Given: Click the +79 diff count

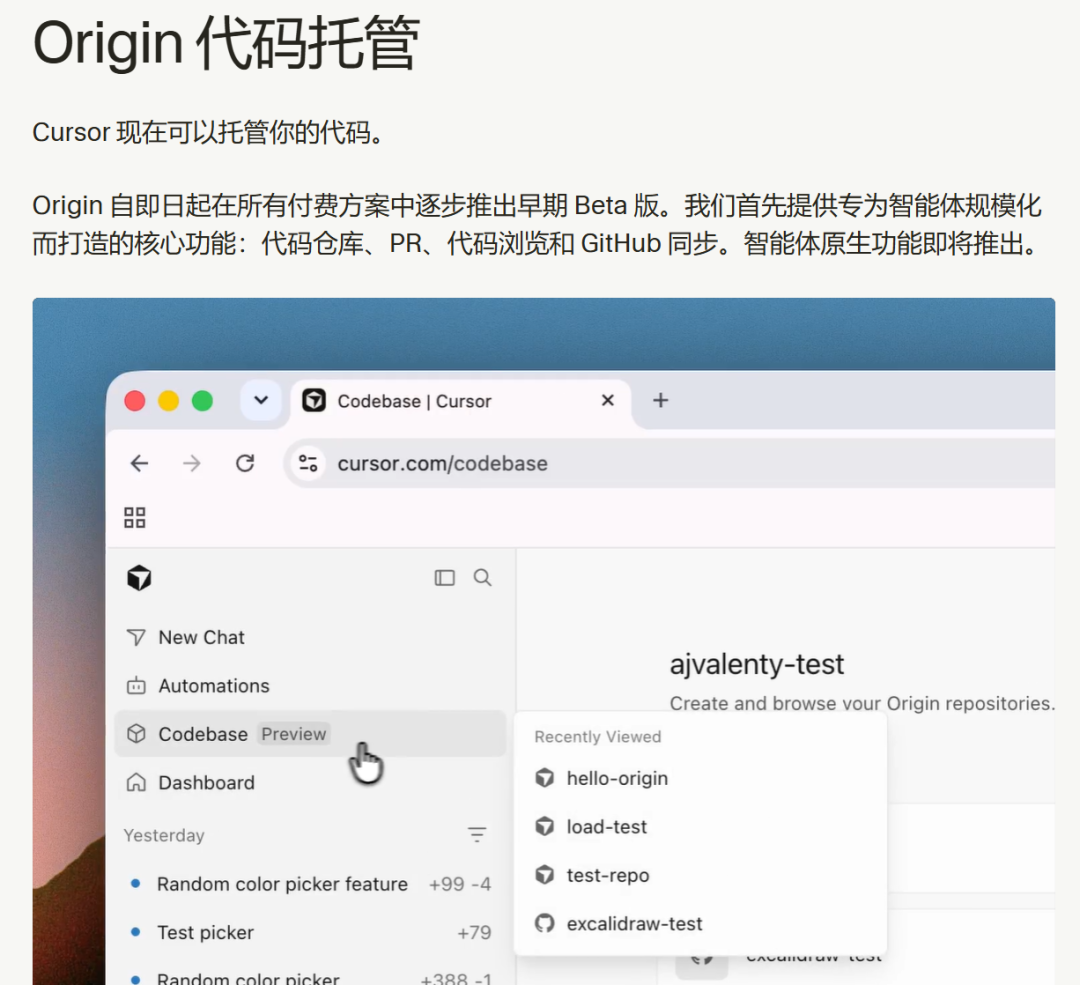Looking at the screenshot, I should pyautogui.click(x=474, y=933).
